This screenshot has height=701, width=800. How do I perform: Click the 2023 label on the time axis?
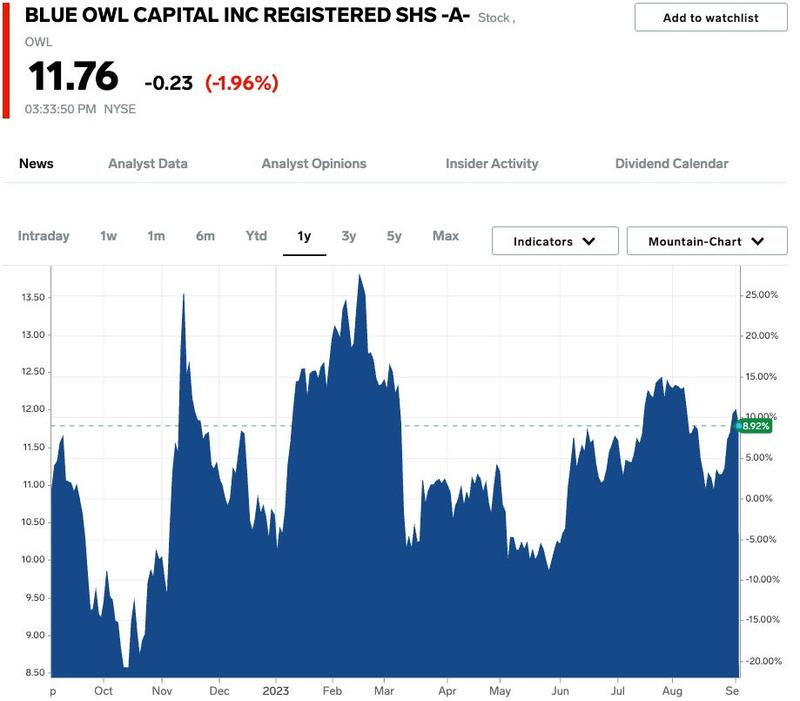pos(276,691)
